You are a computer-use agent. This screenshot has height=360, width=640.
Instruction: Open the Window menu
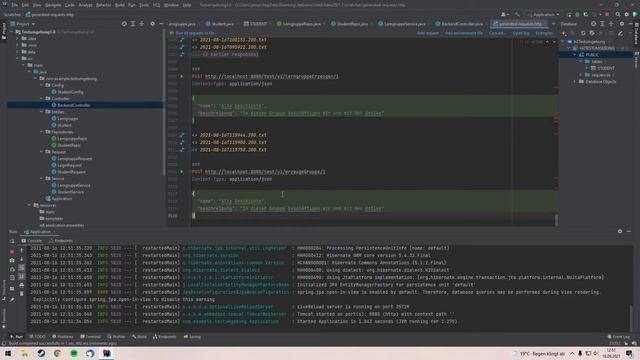[x=171, y=5]
